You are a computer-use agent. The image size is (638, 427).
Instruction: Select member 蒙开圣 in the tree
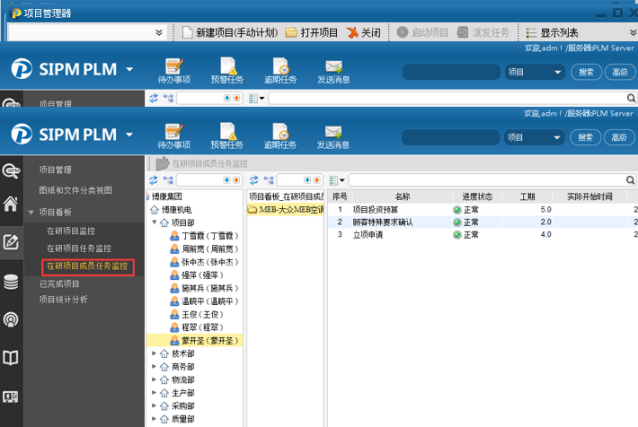209,341
